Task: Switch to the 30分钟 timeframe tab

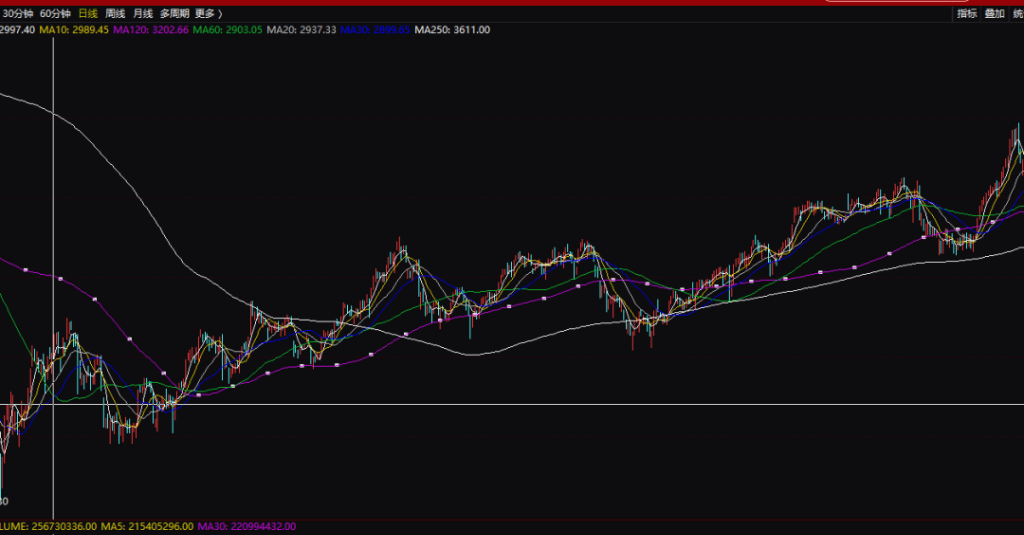Action: 17,14
